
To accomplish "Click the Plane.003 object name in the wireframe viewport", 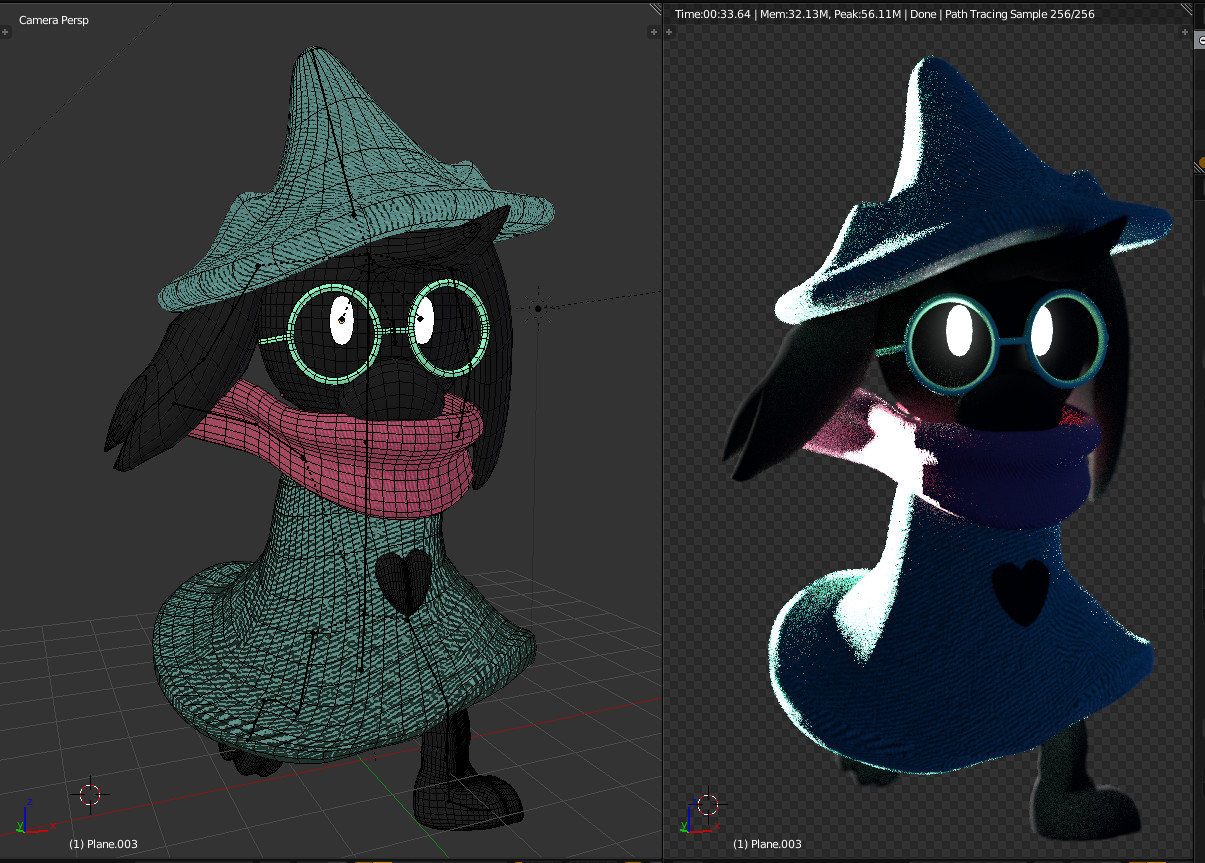I will tap(102, 844).
